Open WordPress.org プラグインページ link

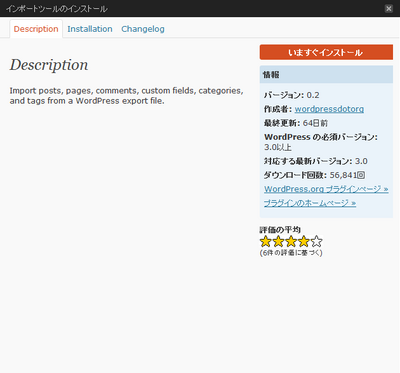[x=326, y=189]
